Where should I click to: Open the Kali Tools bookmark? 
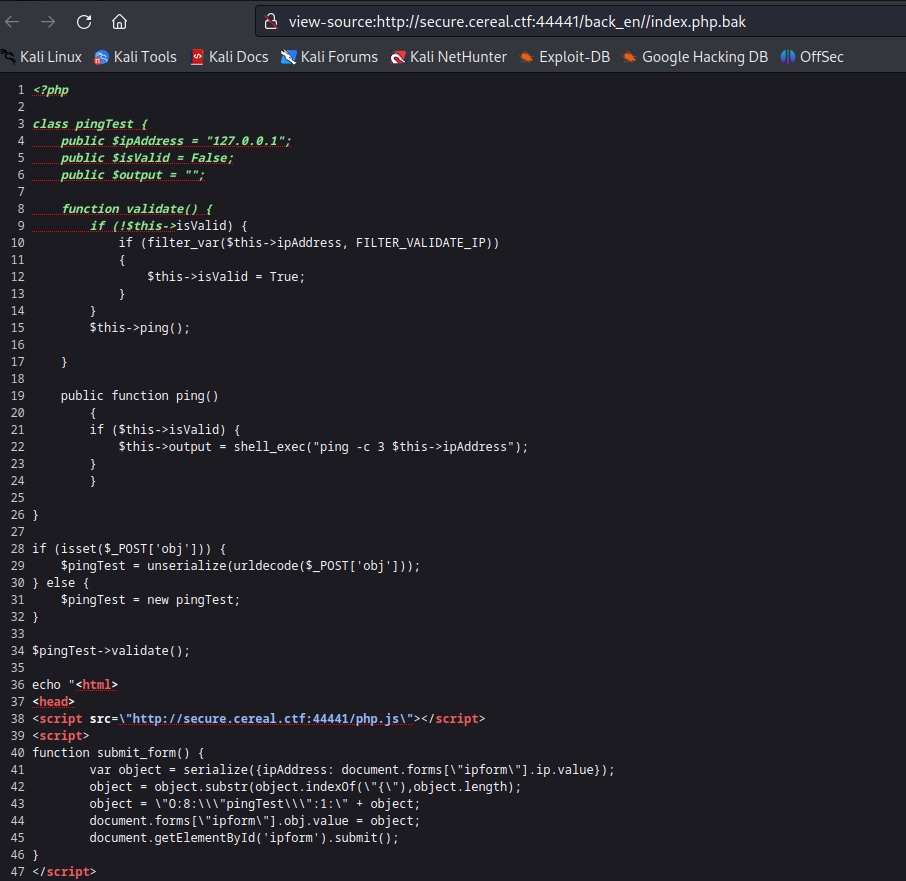tap(135, 57)
